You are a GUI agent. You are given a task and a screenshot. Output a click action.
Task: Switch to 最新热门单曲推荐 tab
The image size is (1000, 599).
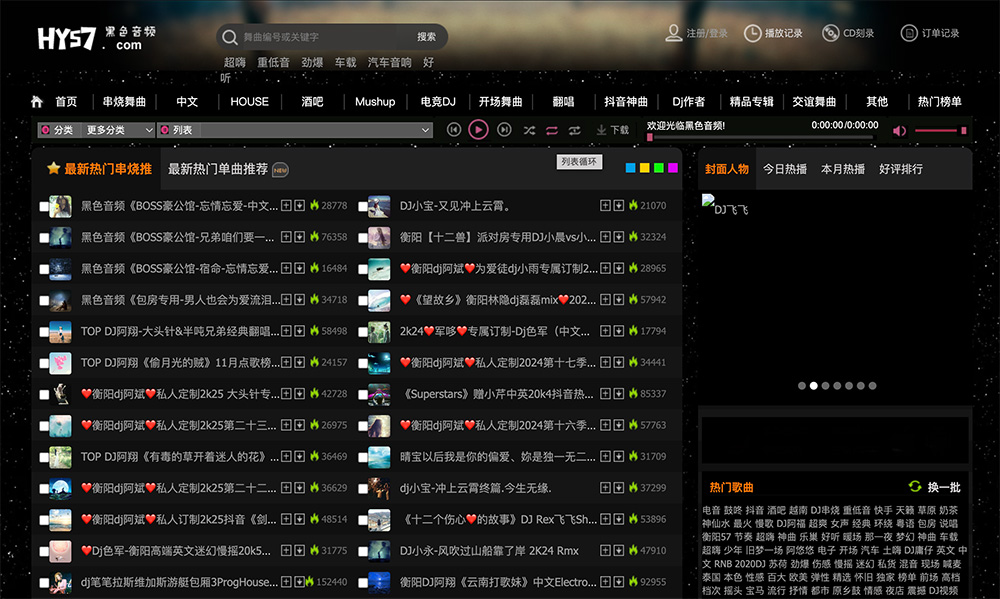click(217, 169)
